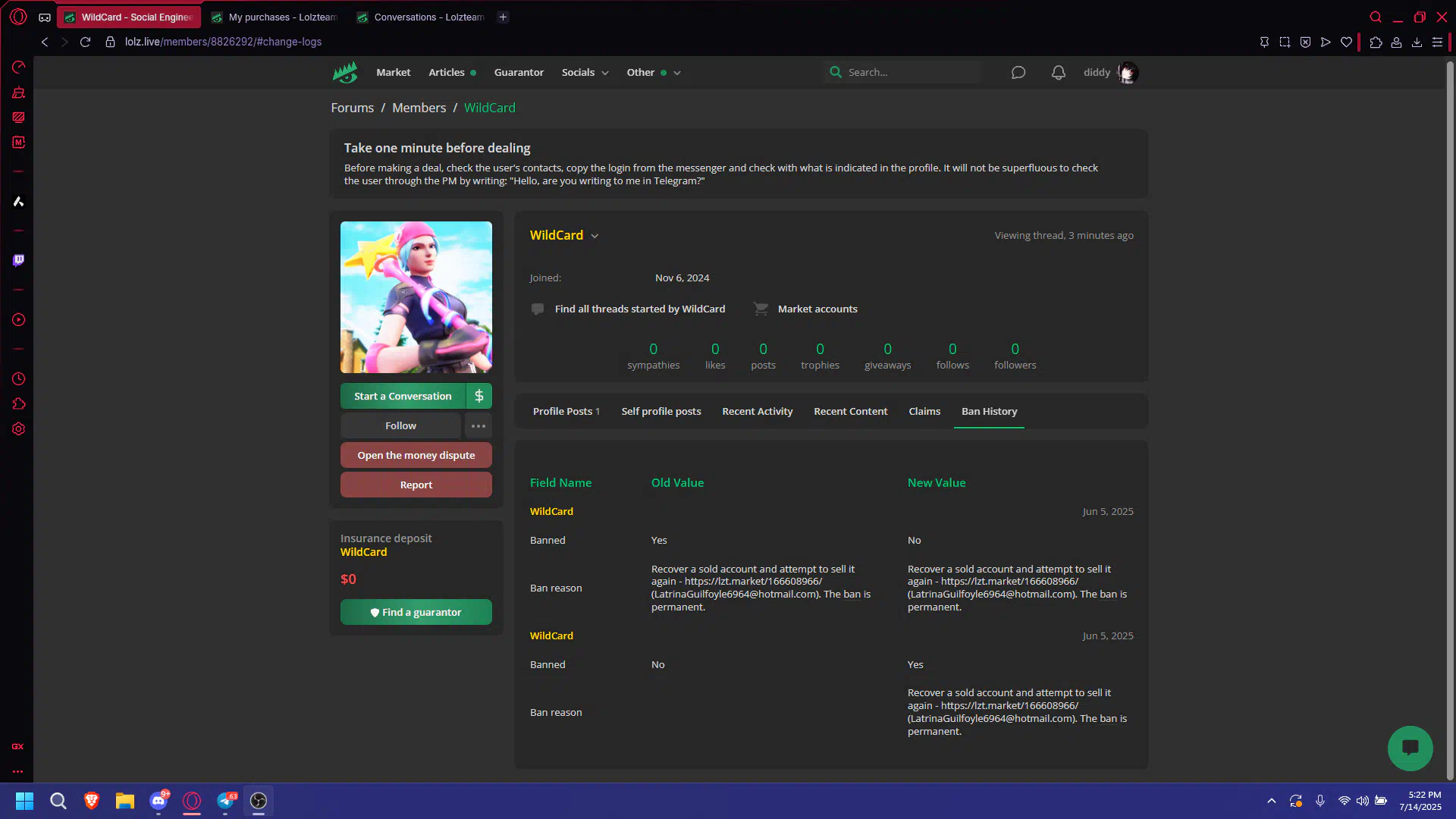
Task: Open Market accounts link
Action: tap(817, 309)
